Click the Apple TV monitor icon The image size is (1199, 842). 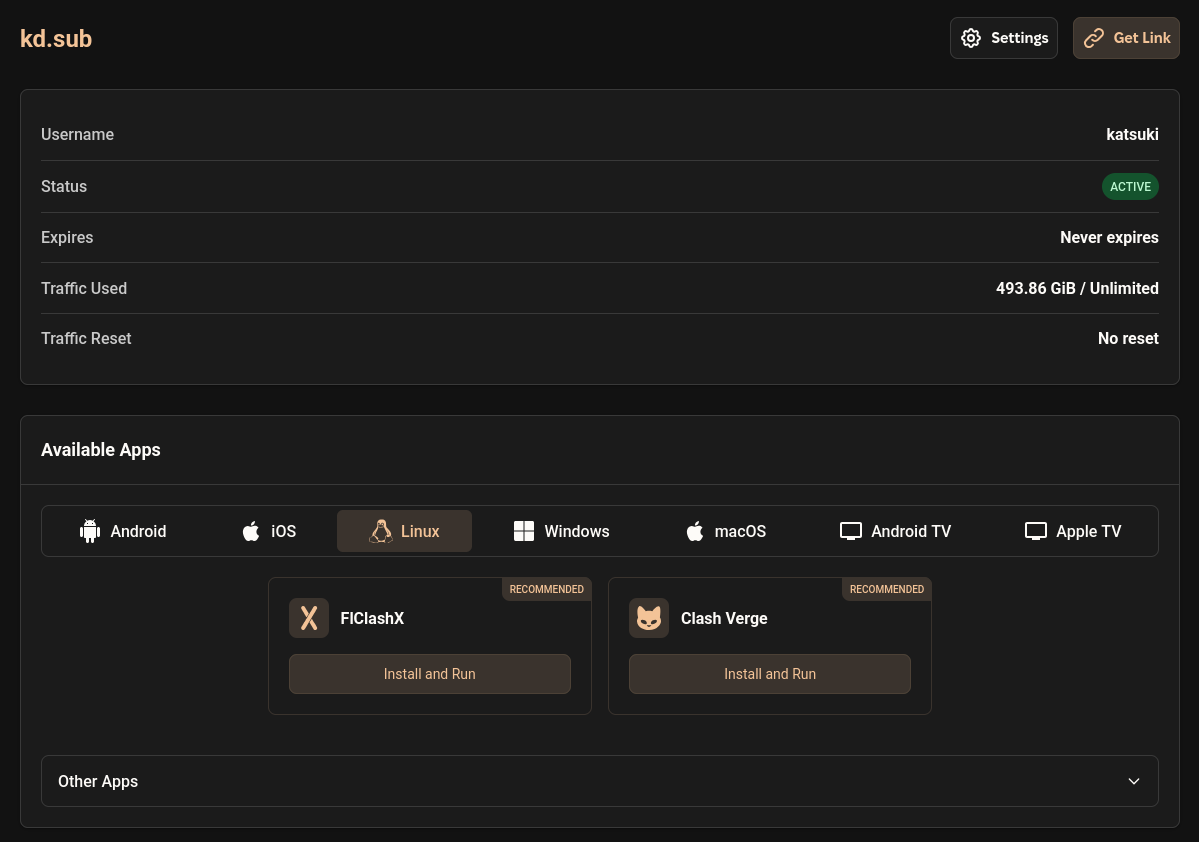click(x=1036, y=531)
